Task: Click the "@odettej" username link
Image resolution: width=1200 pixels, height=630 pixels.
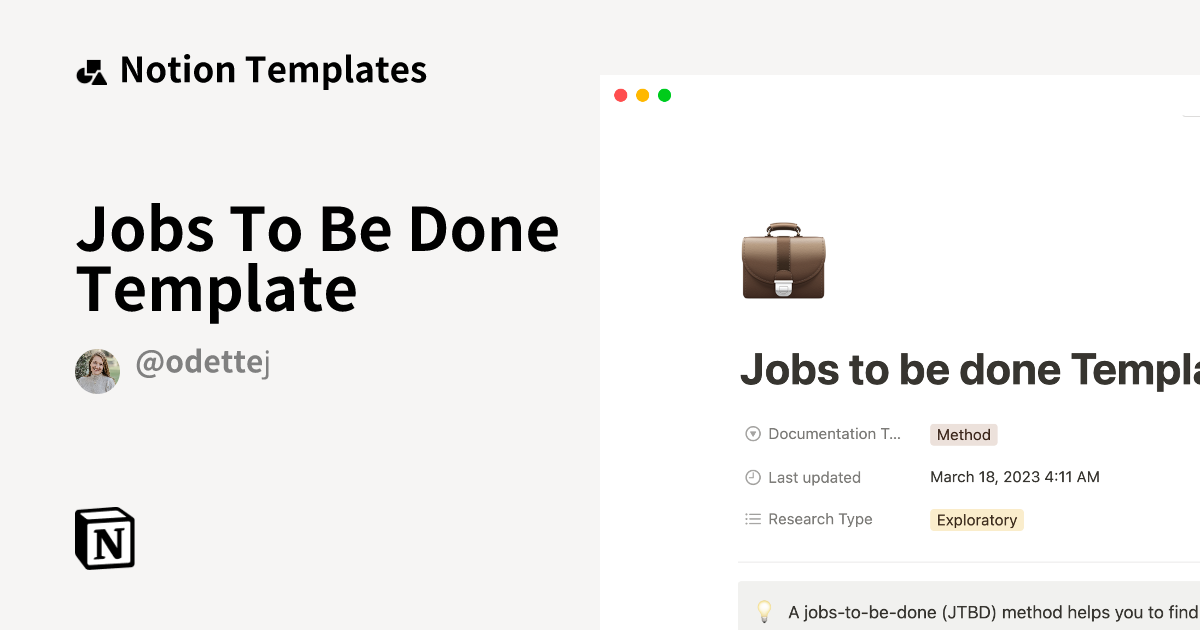Action: (203, 362)
